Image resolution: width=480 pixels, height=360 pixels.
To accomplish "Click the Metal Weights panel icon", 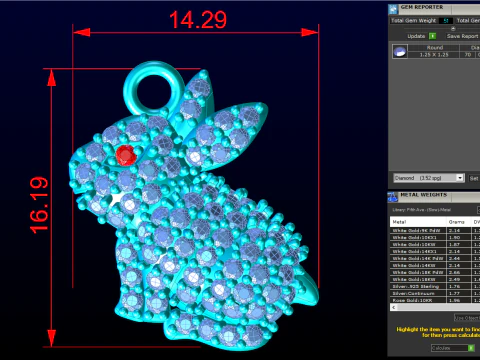I will pos(393,197).
